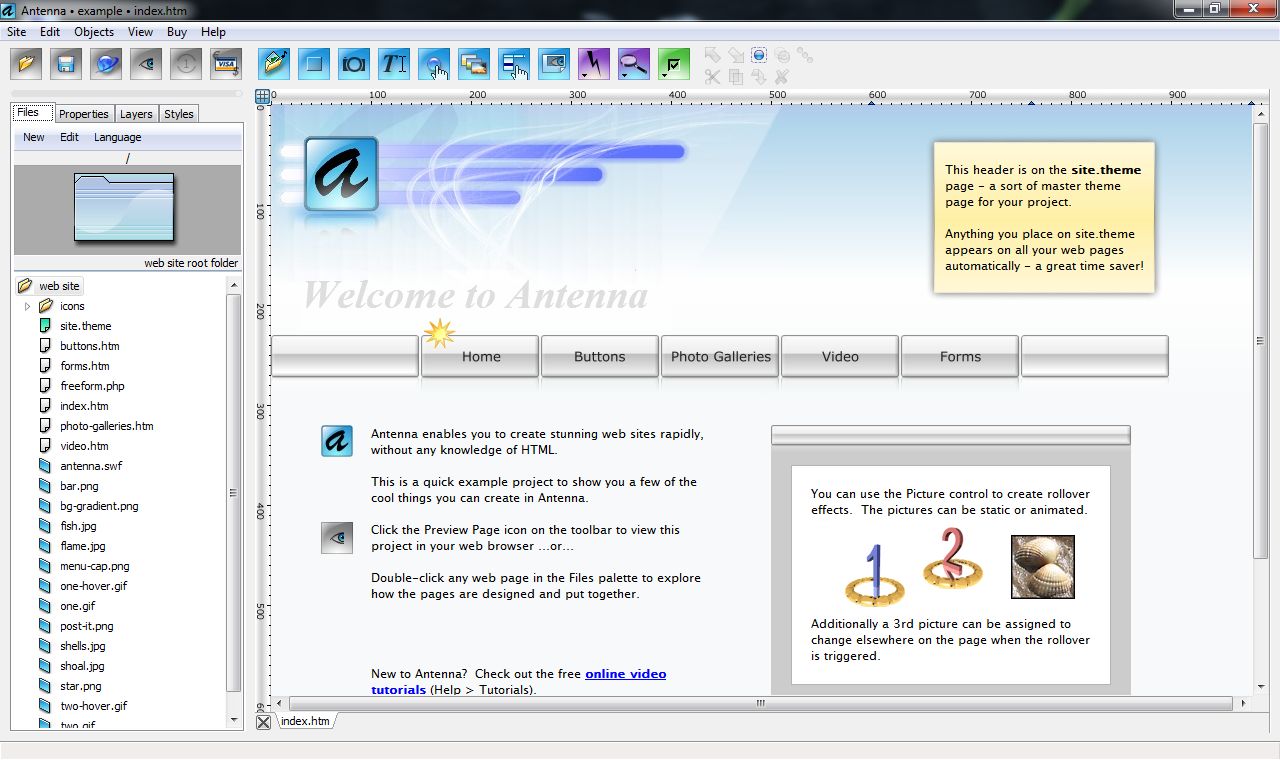Click the canvas horizontal scrollbar
1280x760 pixels.
(x=760, y=704)
